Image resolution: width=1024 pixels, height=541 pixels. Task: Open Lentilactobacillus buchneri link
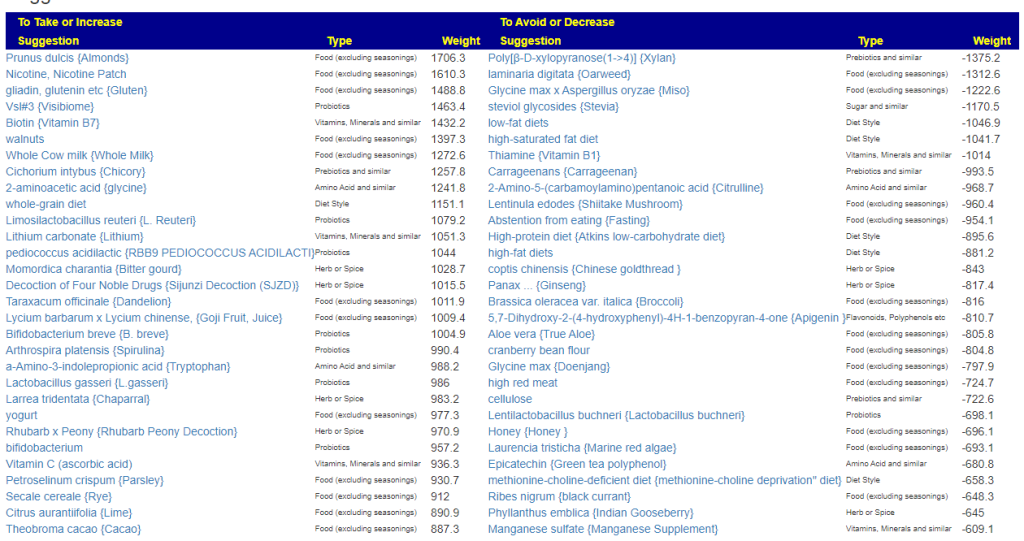pos(616,416)
